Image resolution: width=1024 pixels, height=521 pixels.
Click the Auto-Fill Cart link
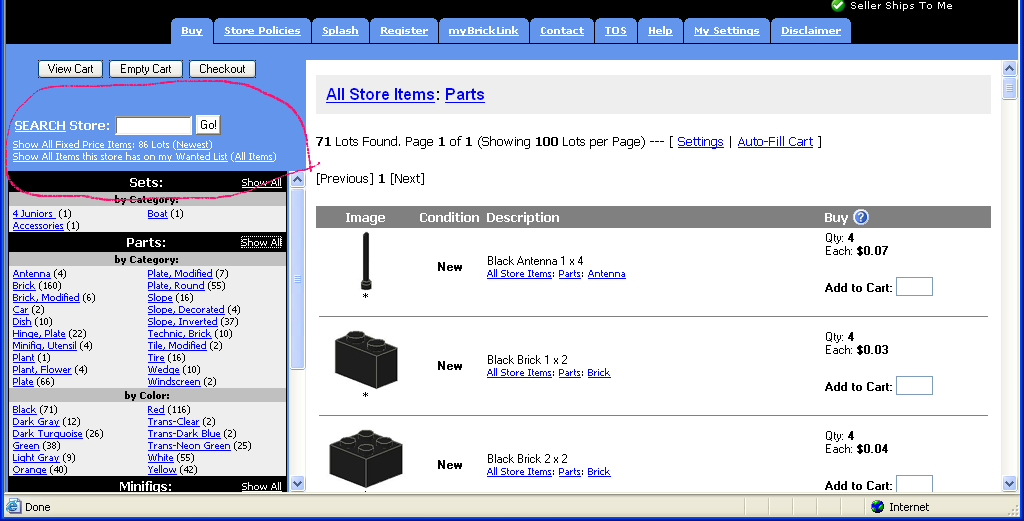(x=775, y=142)
